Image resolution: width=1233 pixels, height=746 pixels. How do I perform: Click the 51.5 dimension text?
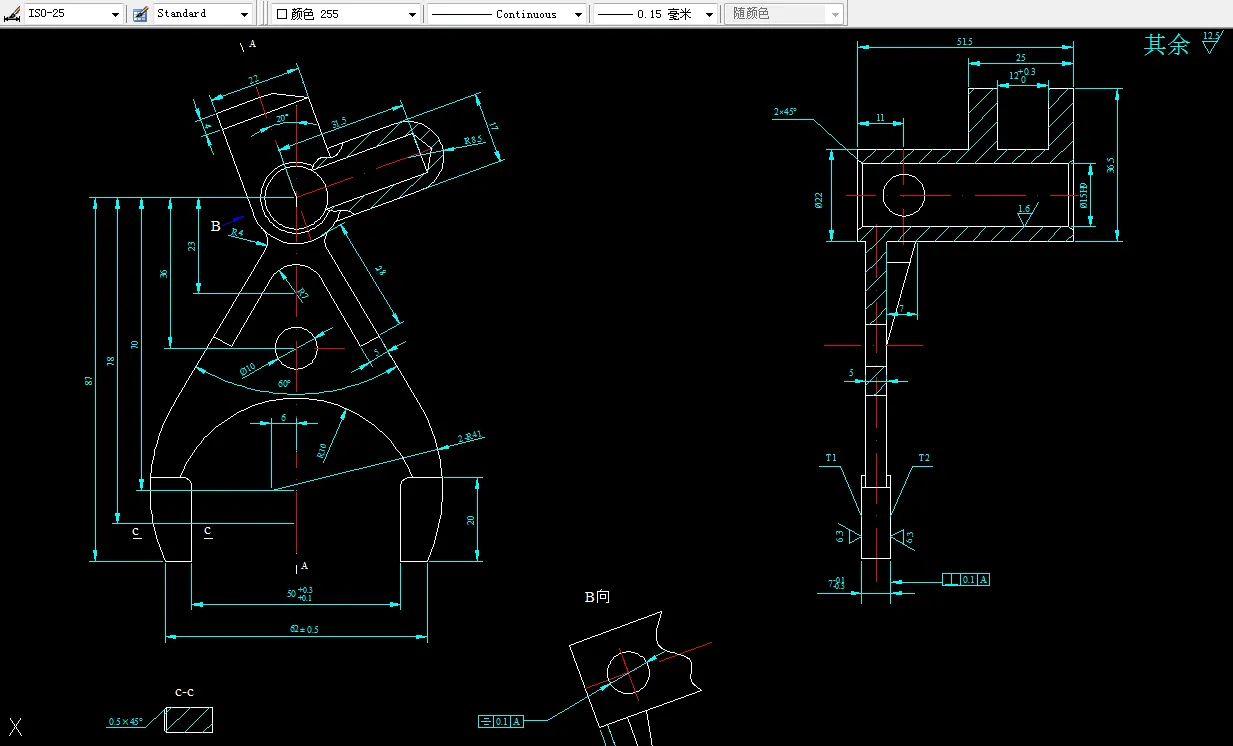tap(965, 41)
